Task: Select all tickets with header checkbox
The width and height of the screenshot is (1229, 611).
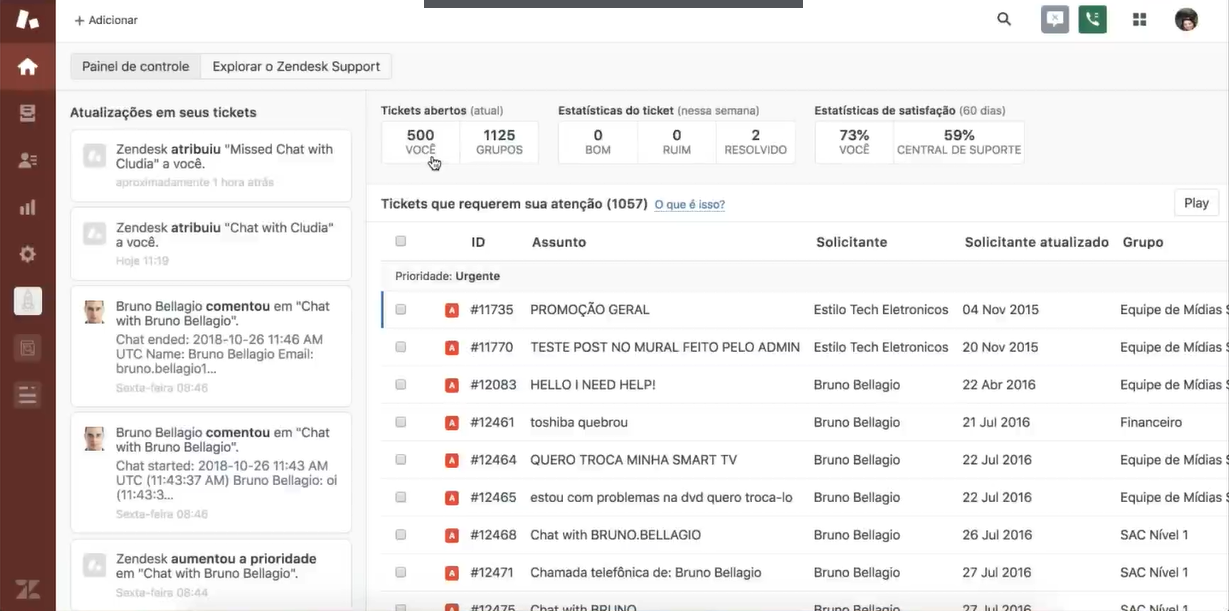Action: [401, 241]
